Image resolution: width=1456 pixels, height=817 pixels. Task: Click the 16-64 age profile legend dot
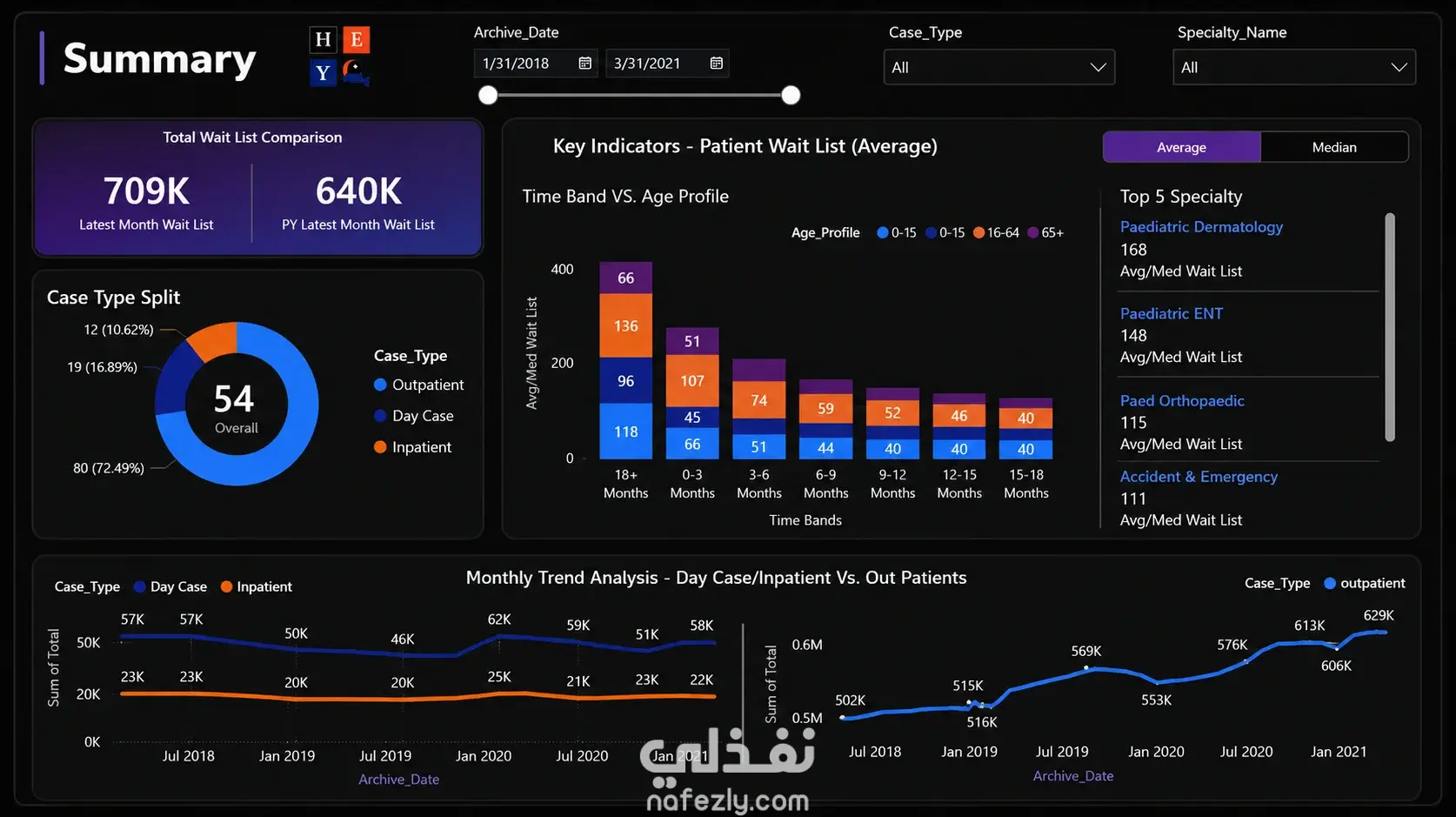(978, 232)
